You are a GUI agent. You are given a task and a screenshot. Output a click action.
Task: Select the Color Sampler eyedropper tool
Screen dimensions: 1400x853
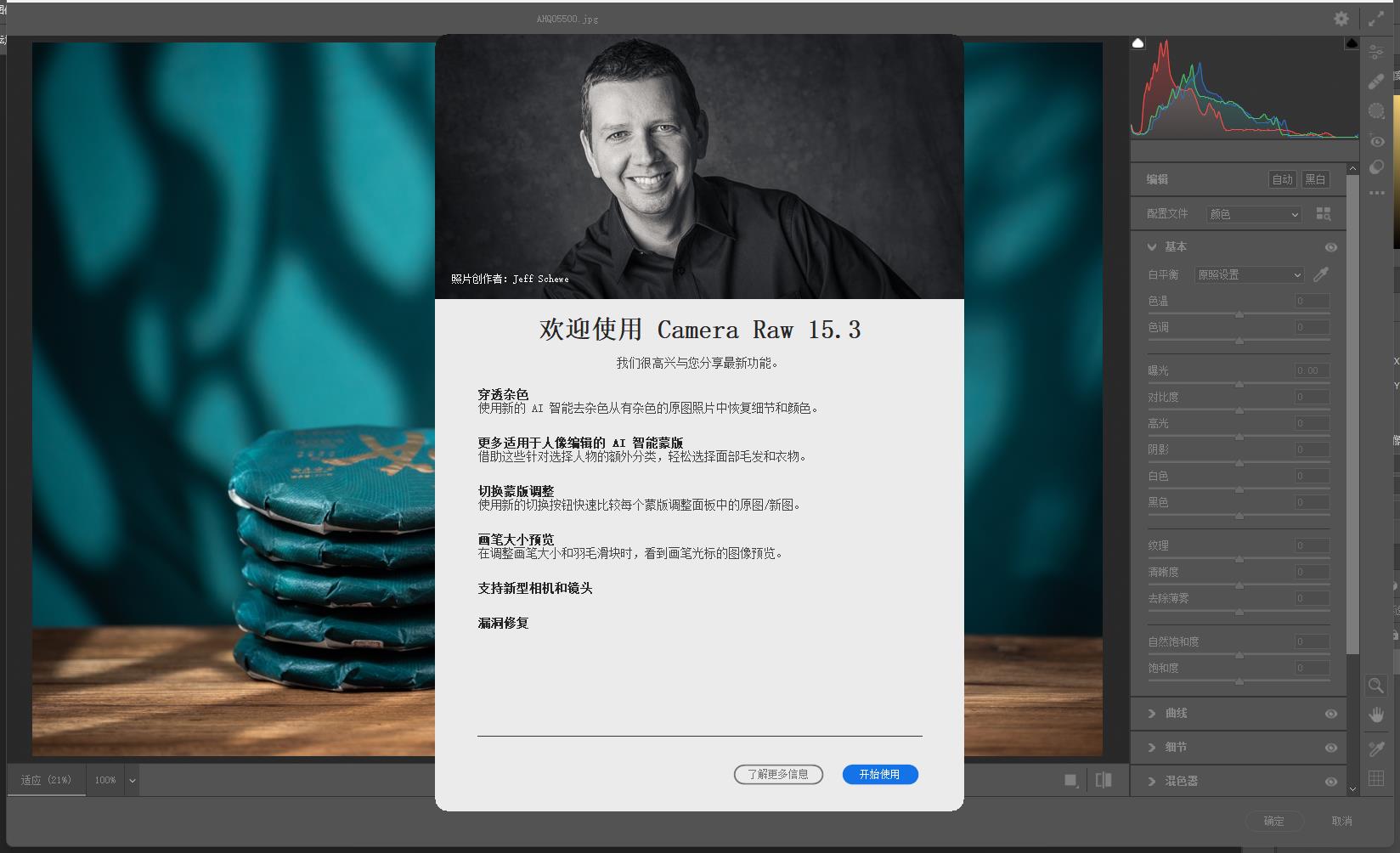click(1376, 748)
